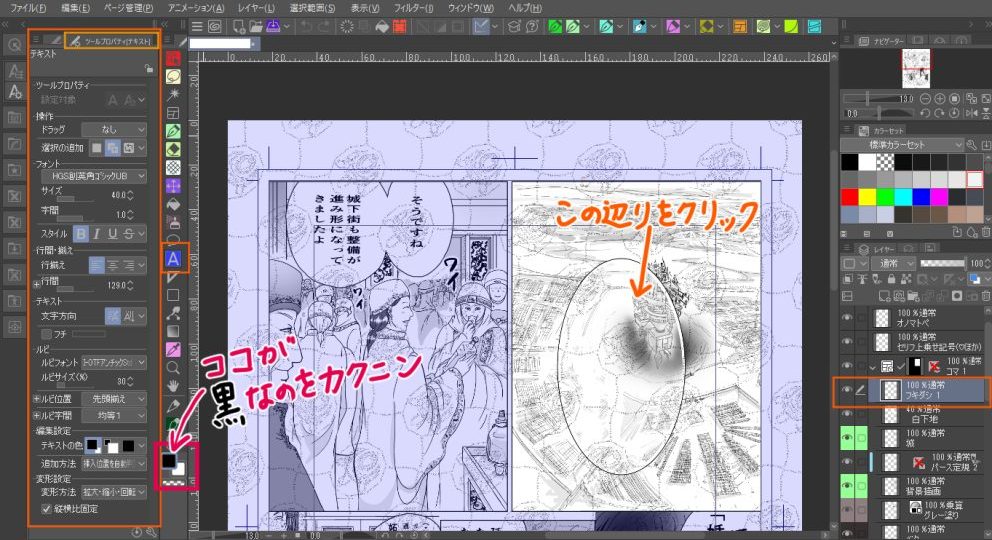This screenshot has width=992, height=540.
Task: Toggle Bold text style
Action: click(x=81, y=234)
